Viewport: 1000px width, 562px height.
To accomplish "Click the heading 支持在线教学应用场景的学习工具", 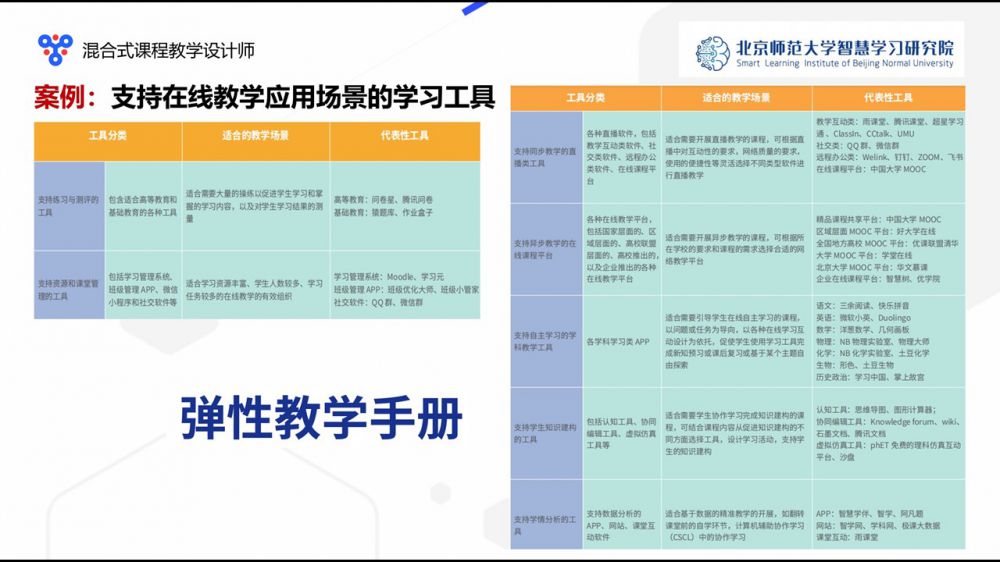I will pyautogui.click(x=303, y=98).
